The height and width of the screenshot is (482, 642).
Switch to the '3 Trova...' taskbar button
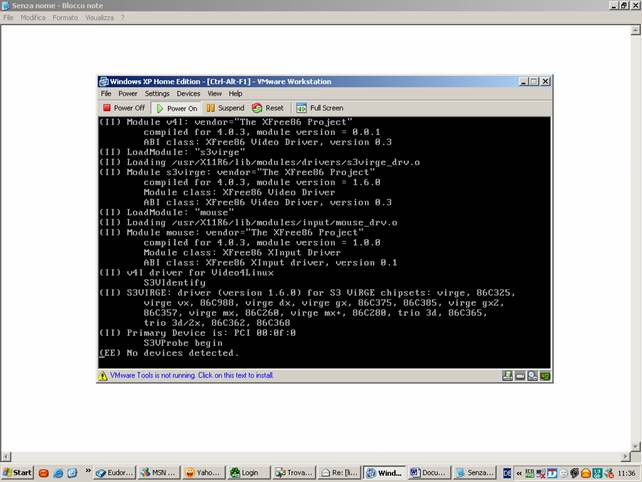[x=294, y=473]
